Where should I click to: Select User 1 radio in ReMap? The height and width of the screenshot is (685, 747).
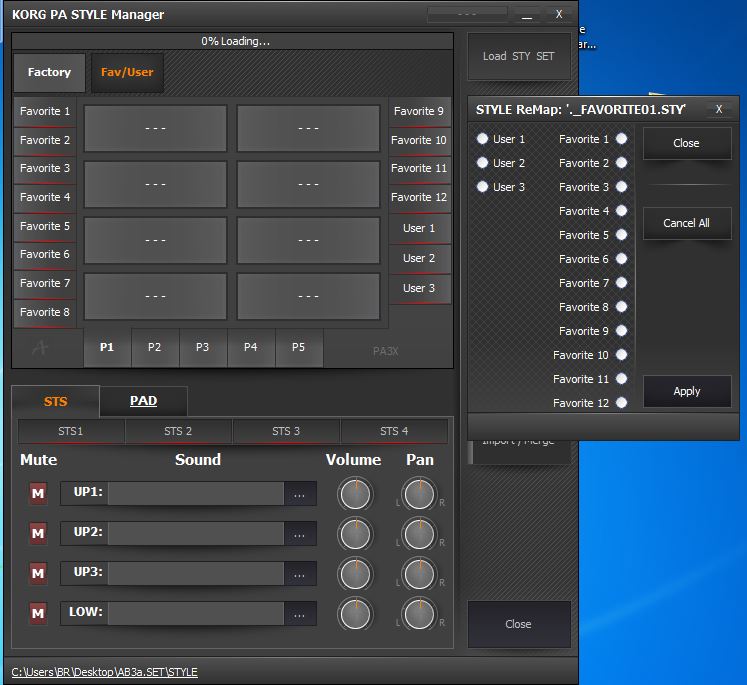click(483, 139)
